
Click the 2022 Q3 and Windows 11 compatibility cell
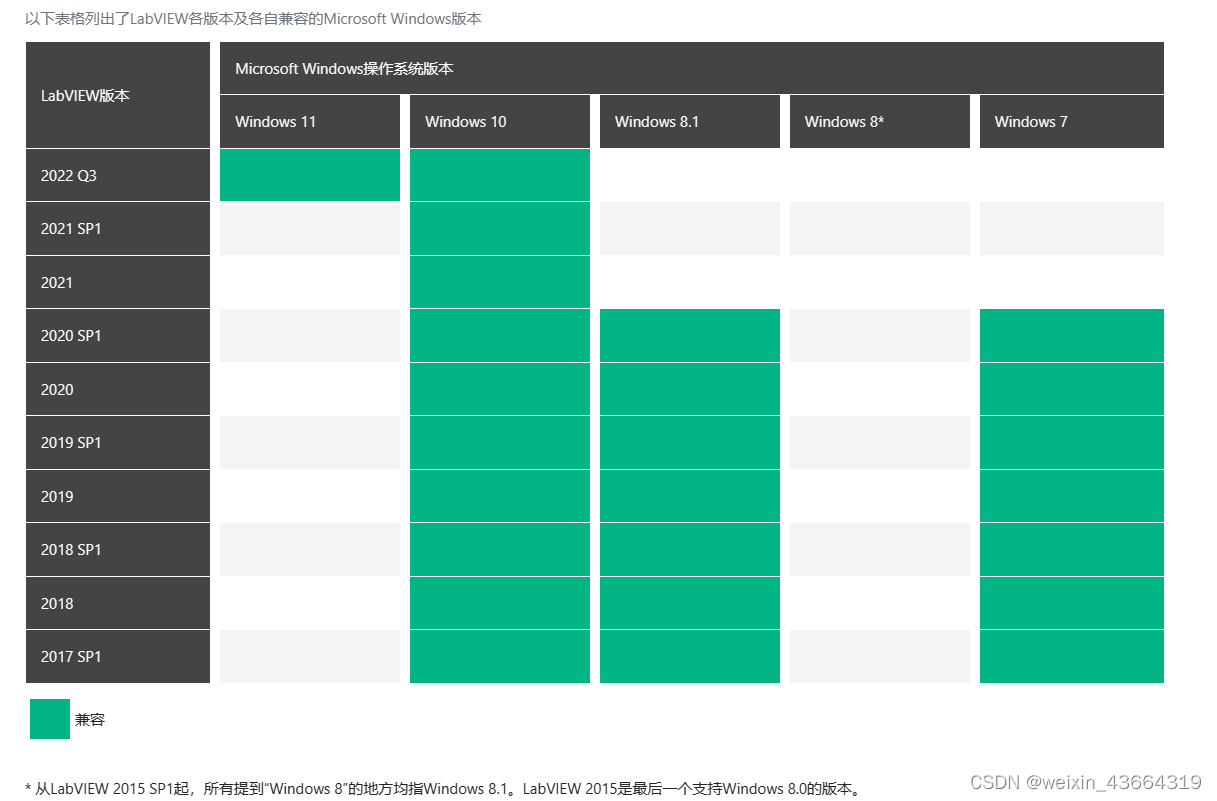pyautogui.click(x=310, y=175)
